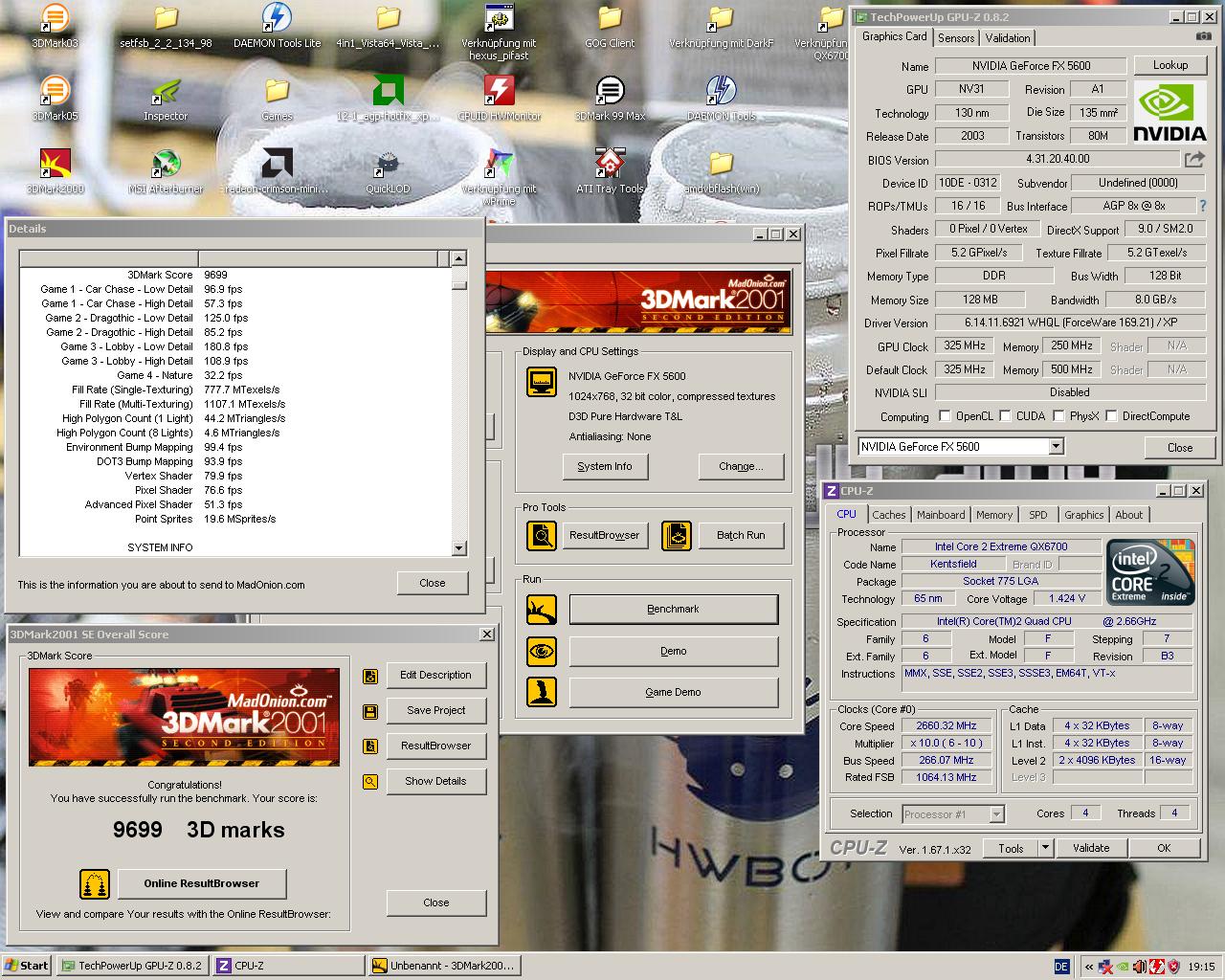Click the Start button on taskbar
The width and height of the screenshot is (1225, 980).
click(27, 966)
